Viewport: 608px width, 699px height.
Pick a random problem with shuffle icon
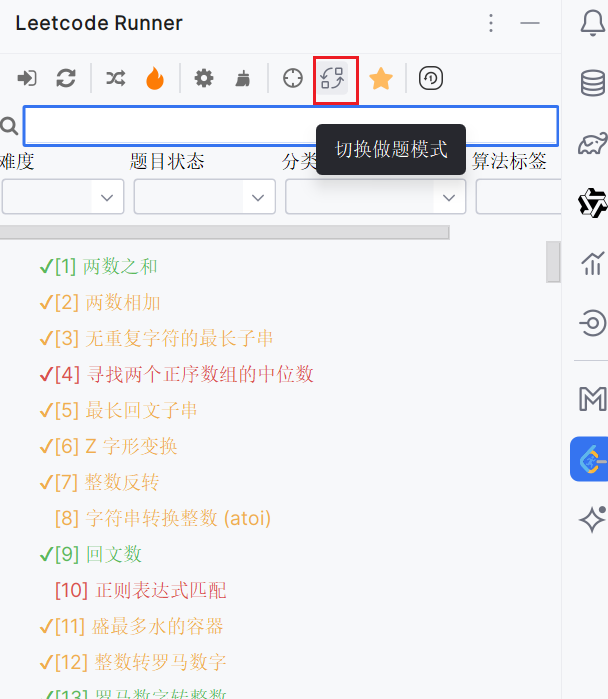(115, 78)
